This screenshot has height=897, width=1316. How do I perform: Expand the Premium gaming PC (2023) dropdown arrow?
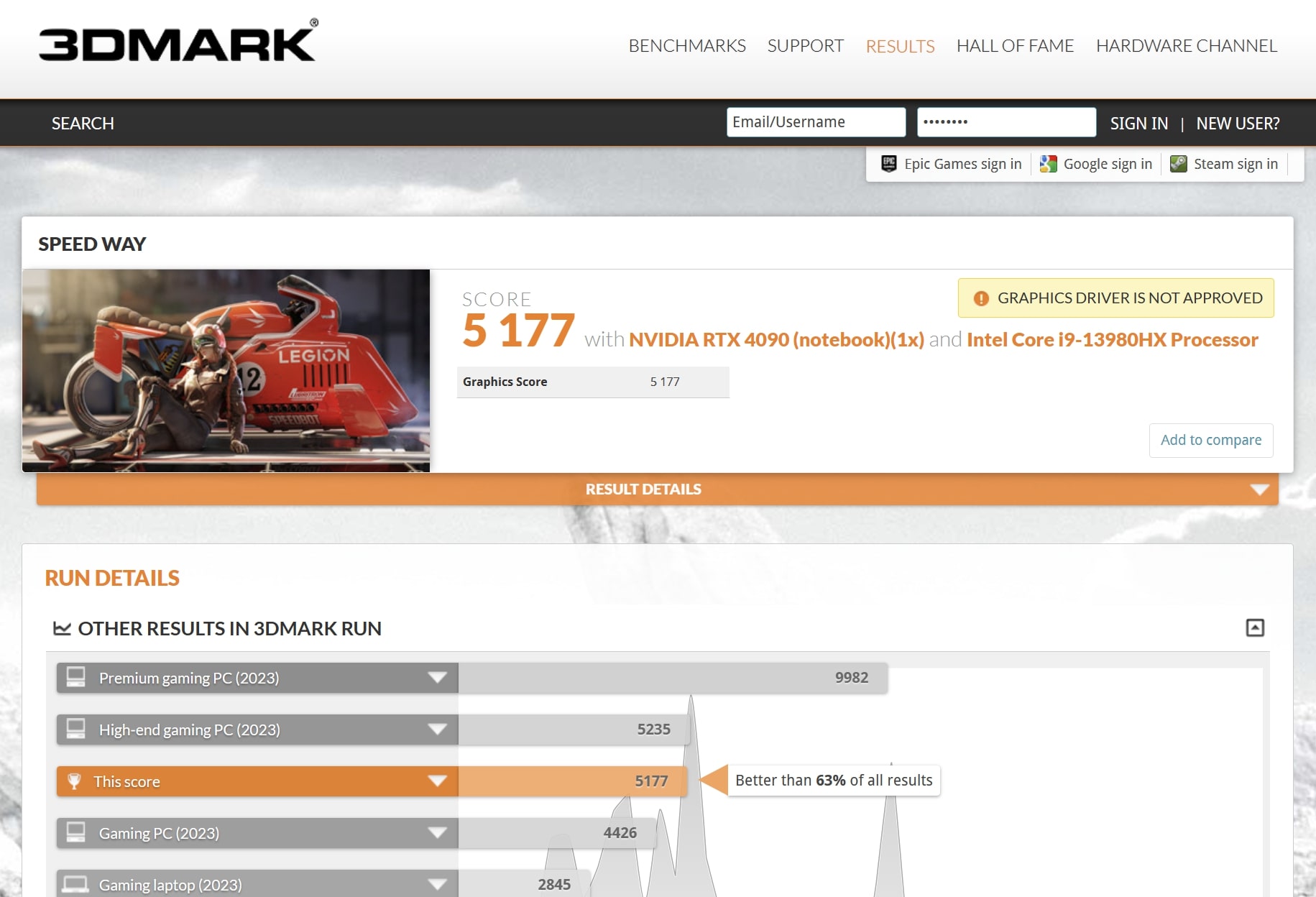click(437, 677)
